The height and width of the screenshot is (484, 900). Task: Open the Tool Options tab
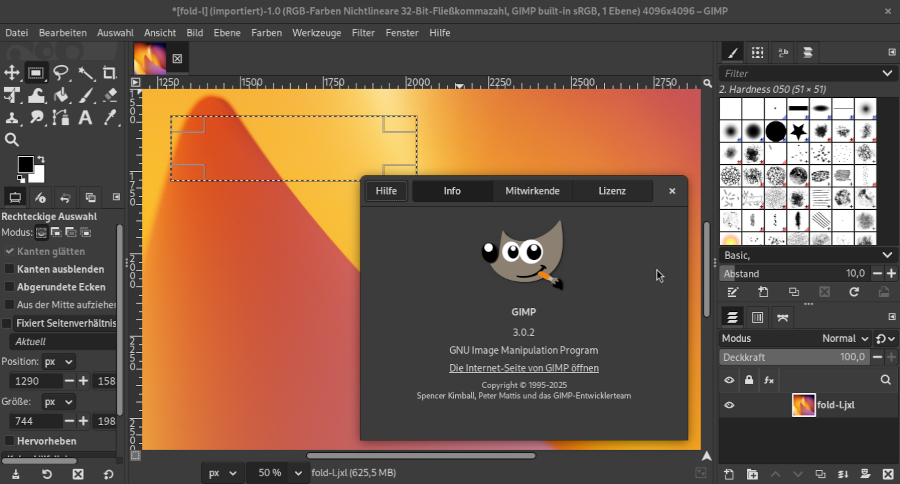[x=15, y=198]
